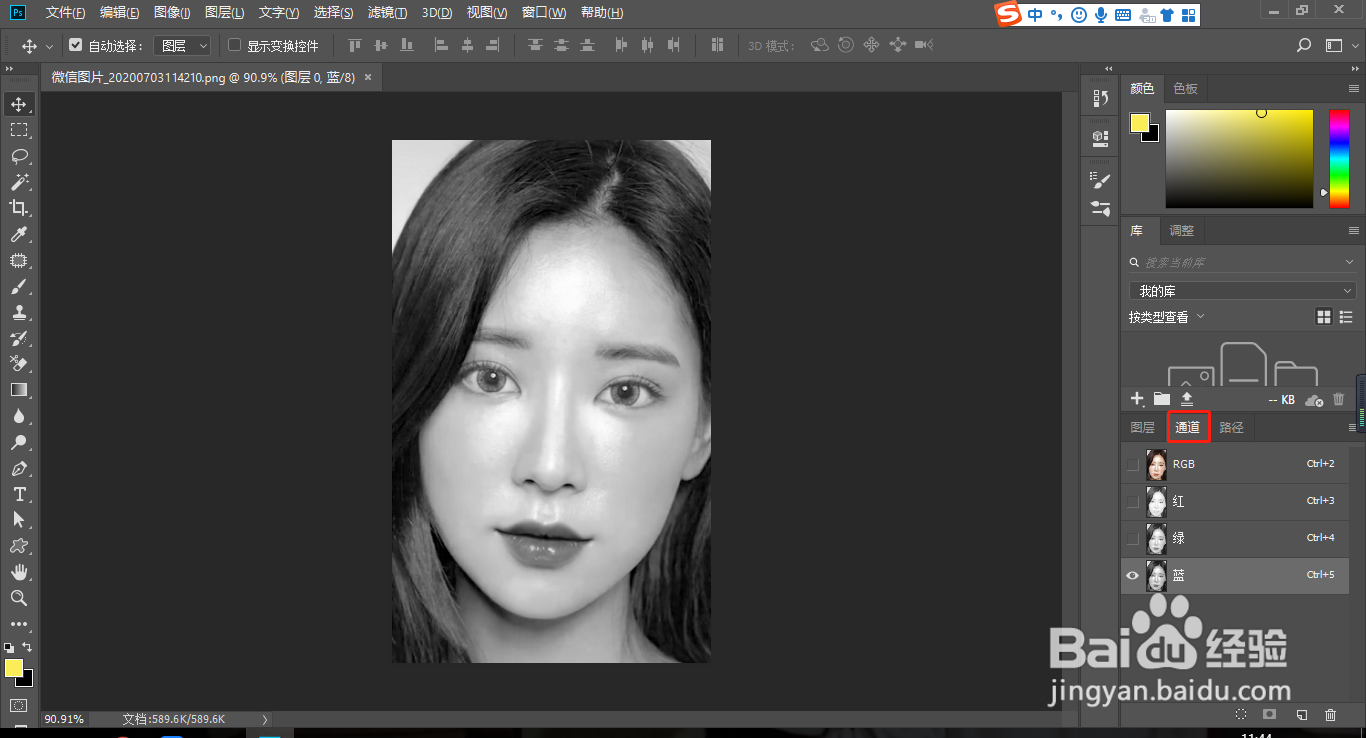
Task: Close the document tab 微信图片_20200703114210.png
Action: point(368,77)
